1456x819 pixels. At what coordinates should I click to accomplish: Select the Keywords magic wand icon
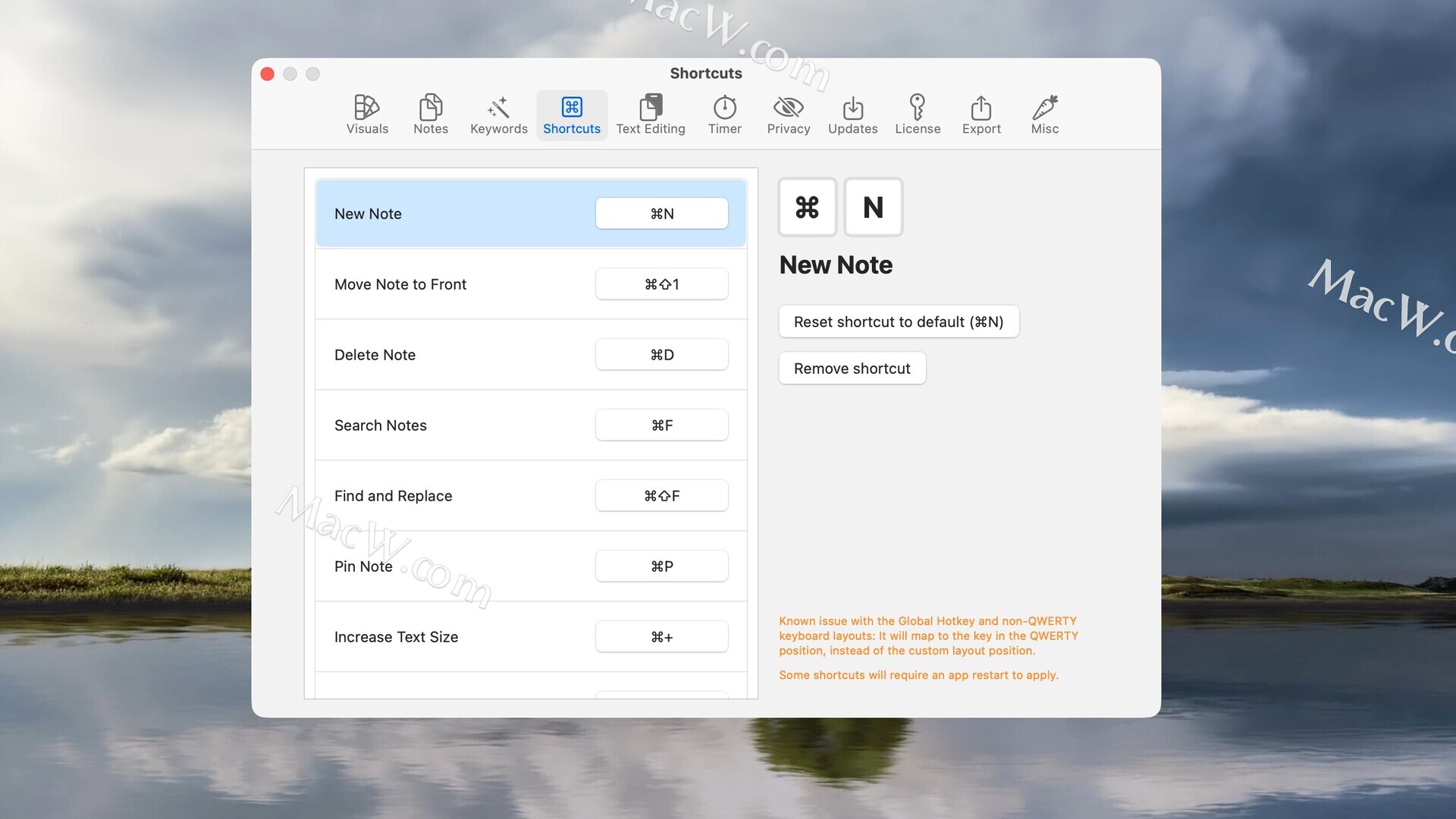498,115
